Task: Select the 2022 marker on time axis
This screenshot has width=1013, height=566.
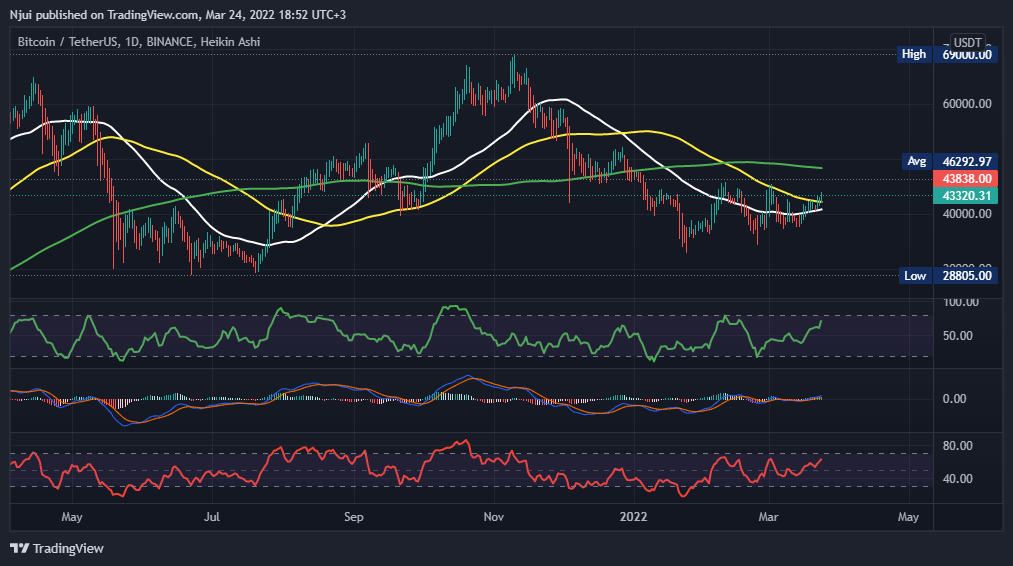Action: pyautogui.click(x=633, y=517)
